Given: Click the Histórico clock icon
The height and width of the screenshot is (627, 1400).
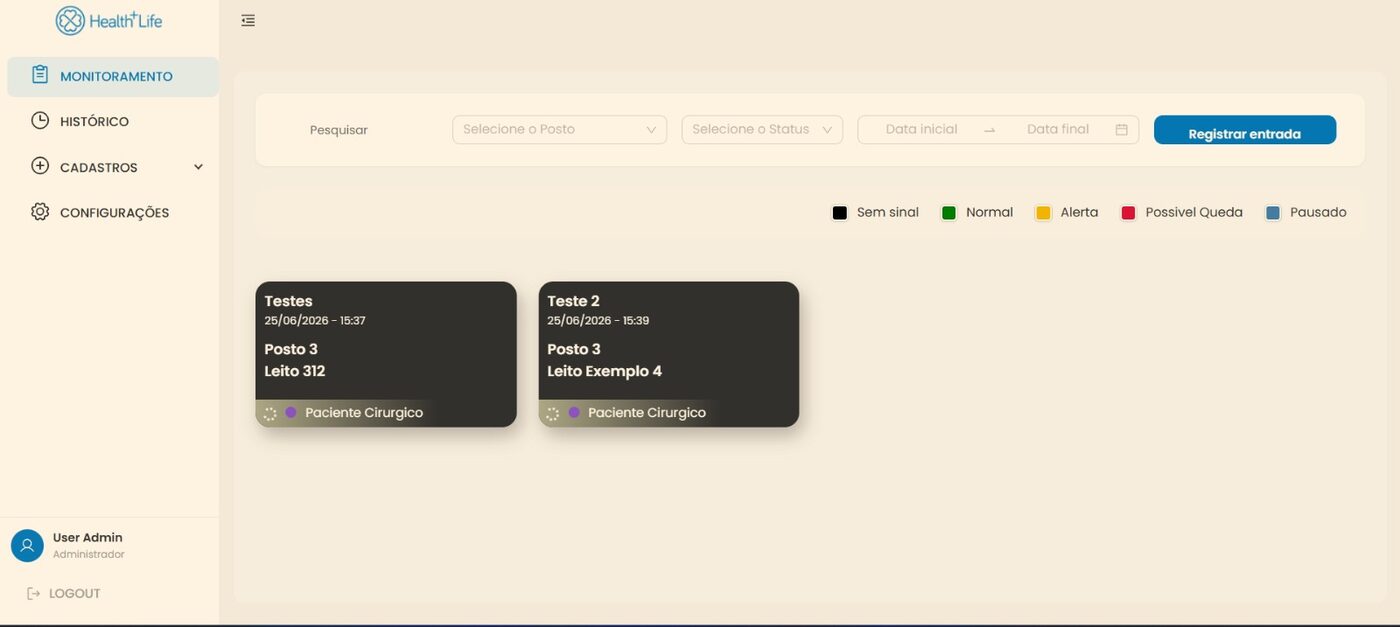Looking at the screenshot, I should pos(40,120).
